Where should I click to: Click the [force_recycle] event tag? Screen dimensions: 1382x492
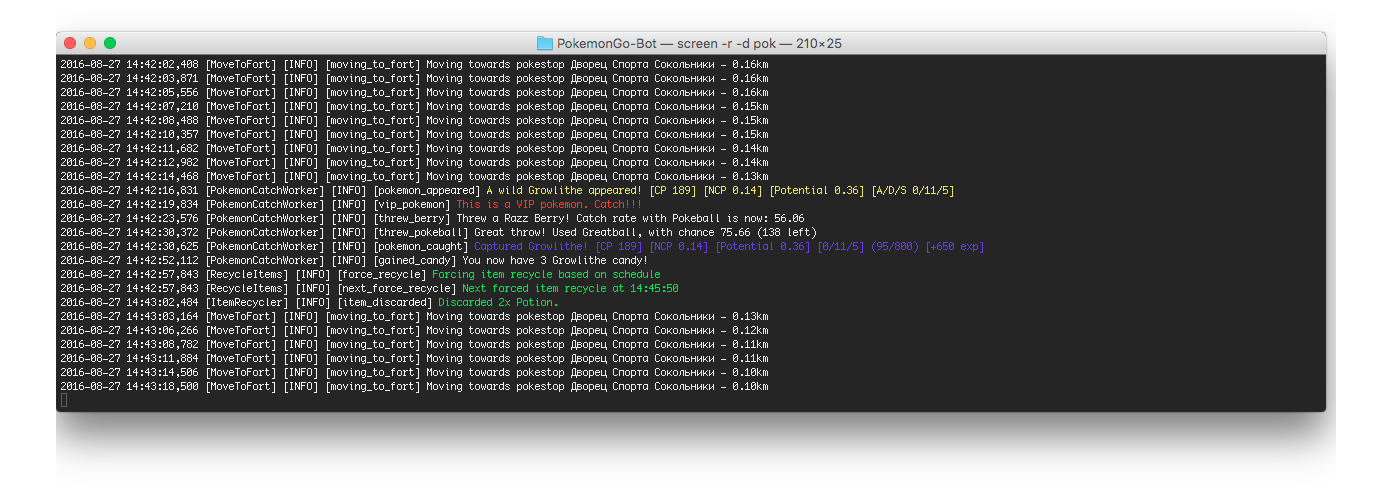coord(381,274)
